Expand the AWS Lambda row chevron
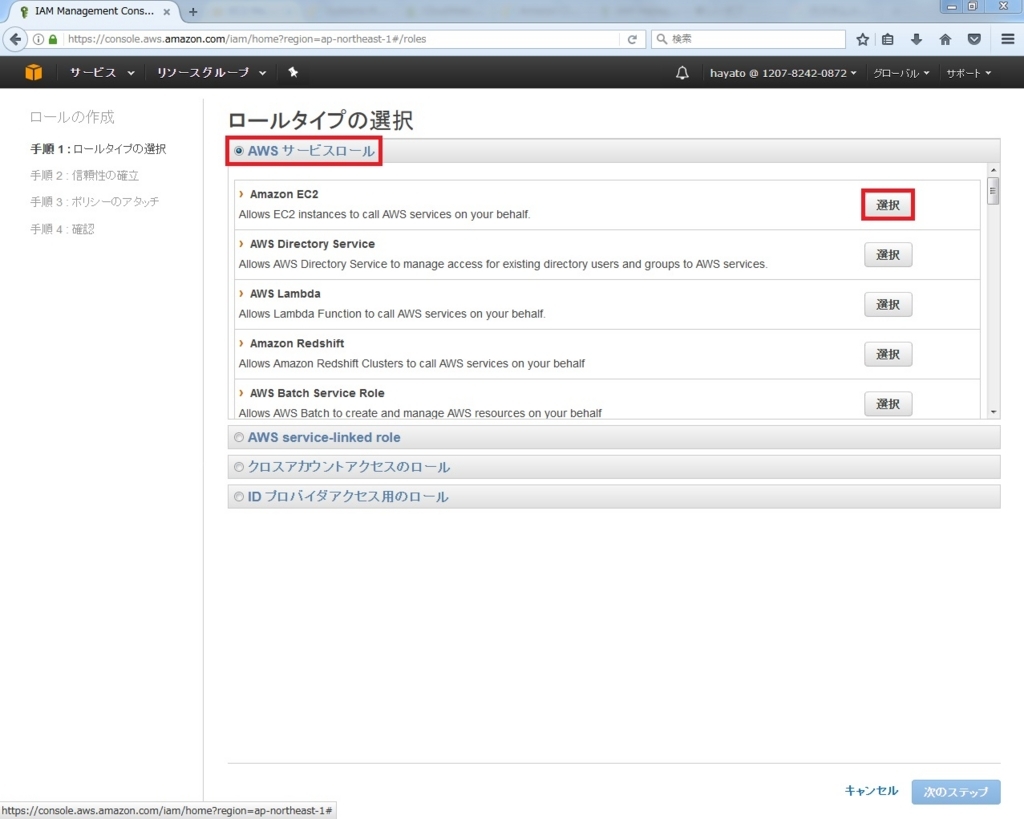The image size is (1024, 819). [x=241, y=293]
